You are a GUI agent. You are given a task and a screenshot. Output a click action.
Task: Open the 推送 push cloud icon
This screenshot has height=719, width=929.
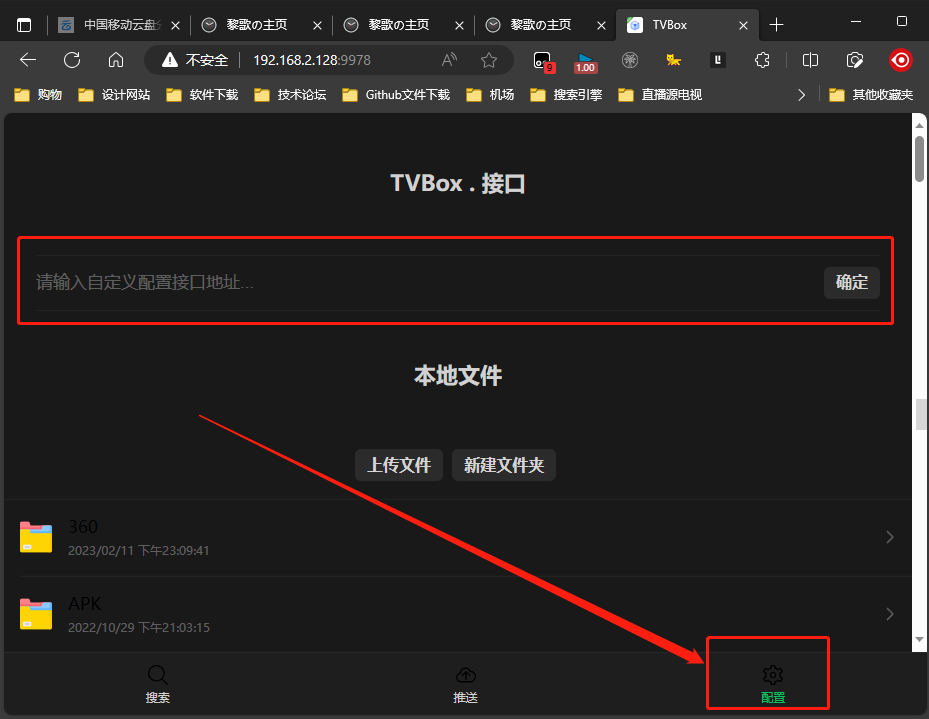point(466,675)
